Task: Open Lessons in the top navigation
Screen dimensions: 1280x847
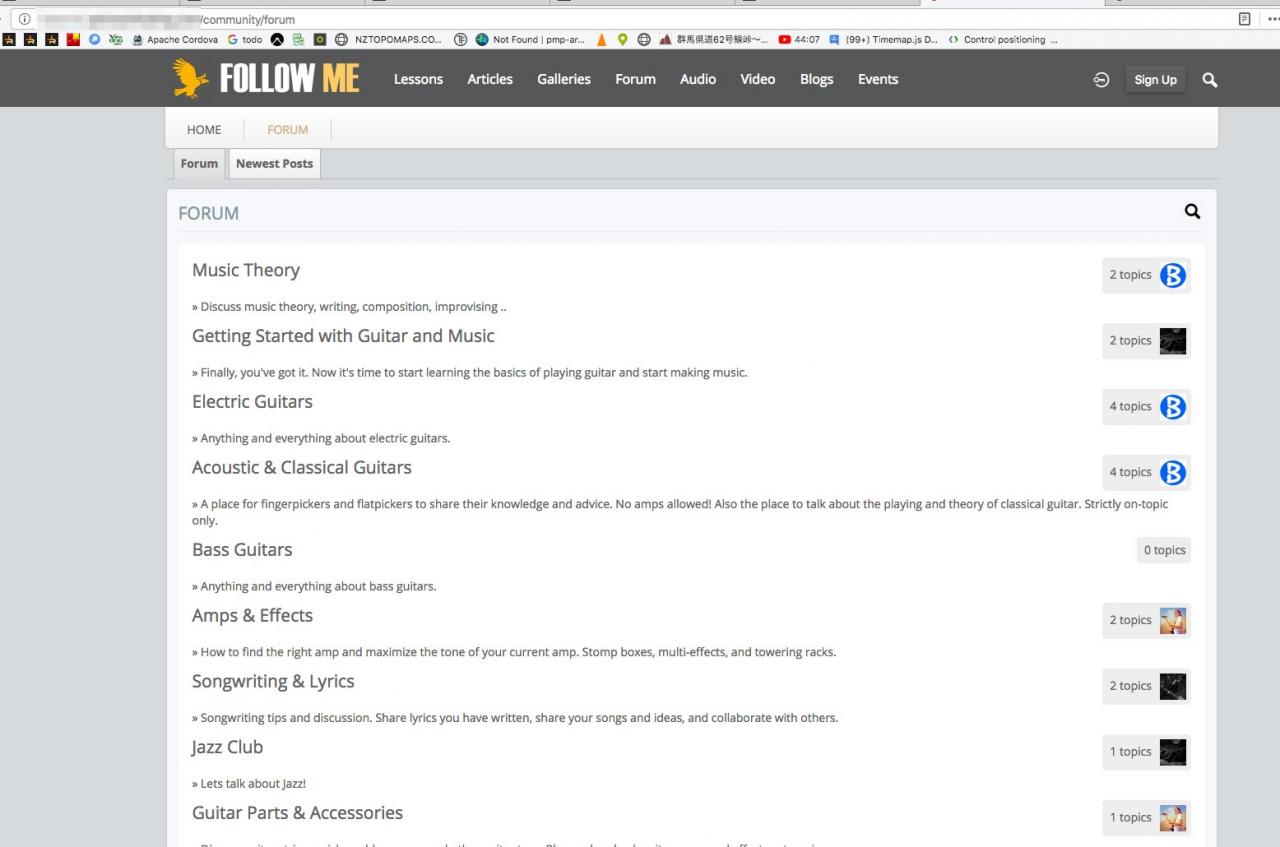Action: pyautogui.click(x=418, y=79)
